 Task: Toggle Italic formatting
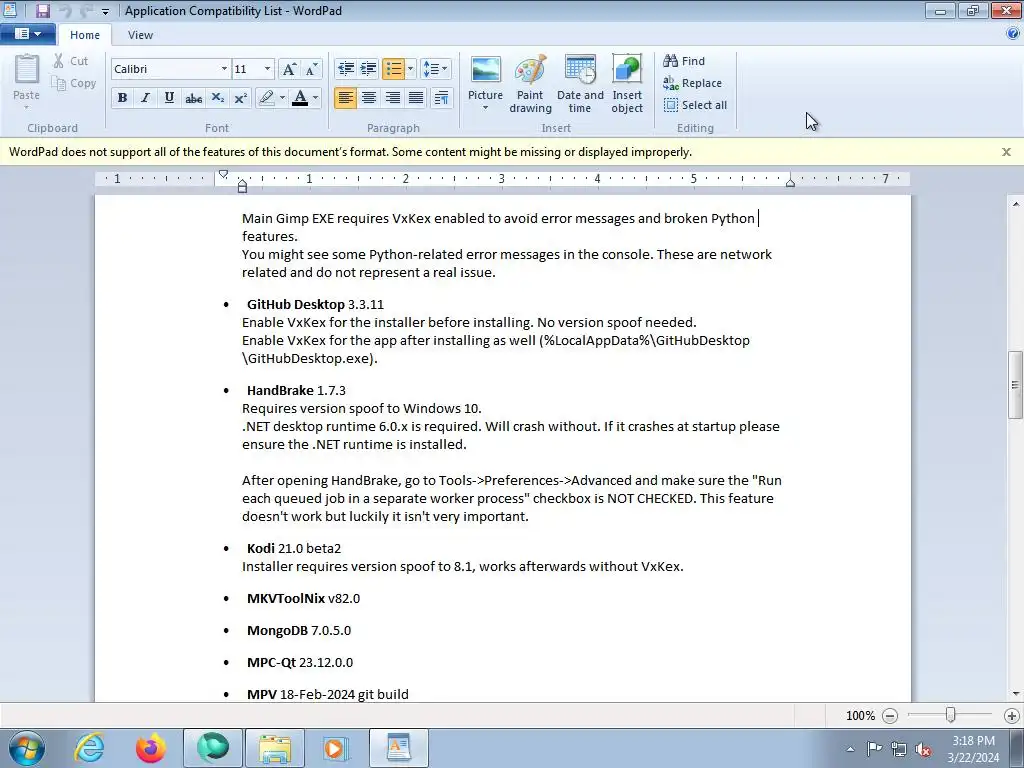coord(146,98)
